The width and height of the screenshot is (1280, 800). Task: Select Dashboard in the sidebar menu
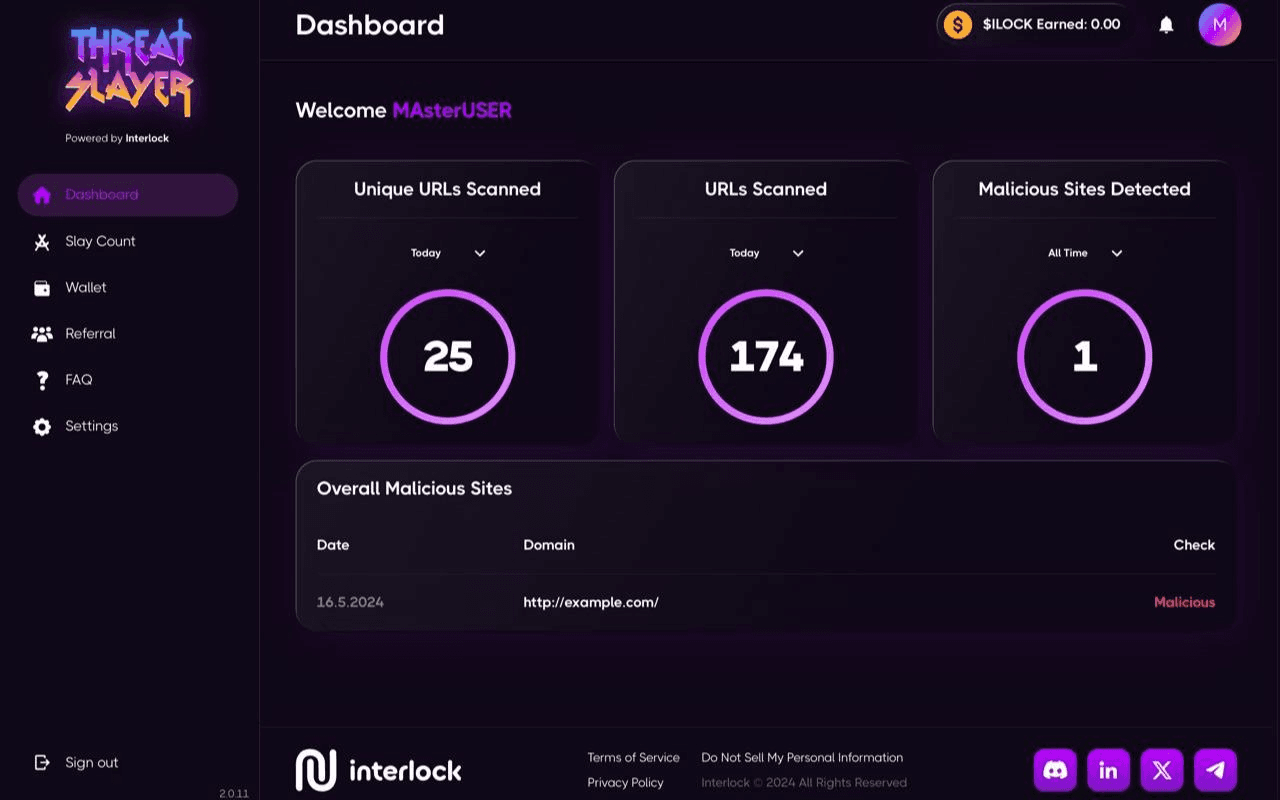(128, 195)
